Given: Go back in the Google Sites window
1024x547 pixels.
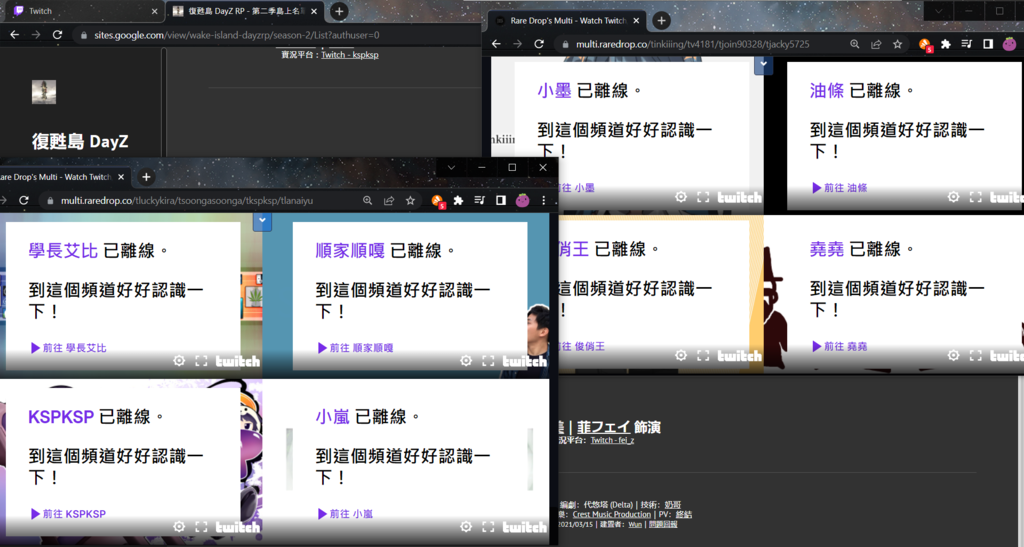Looking at the screenshot, I should 14,35.
